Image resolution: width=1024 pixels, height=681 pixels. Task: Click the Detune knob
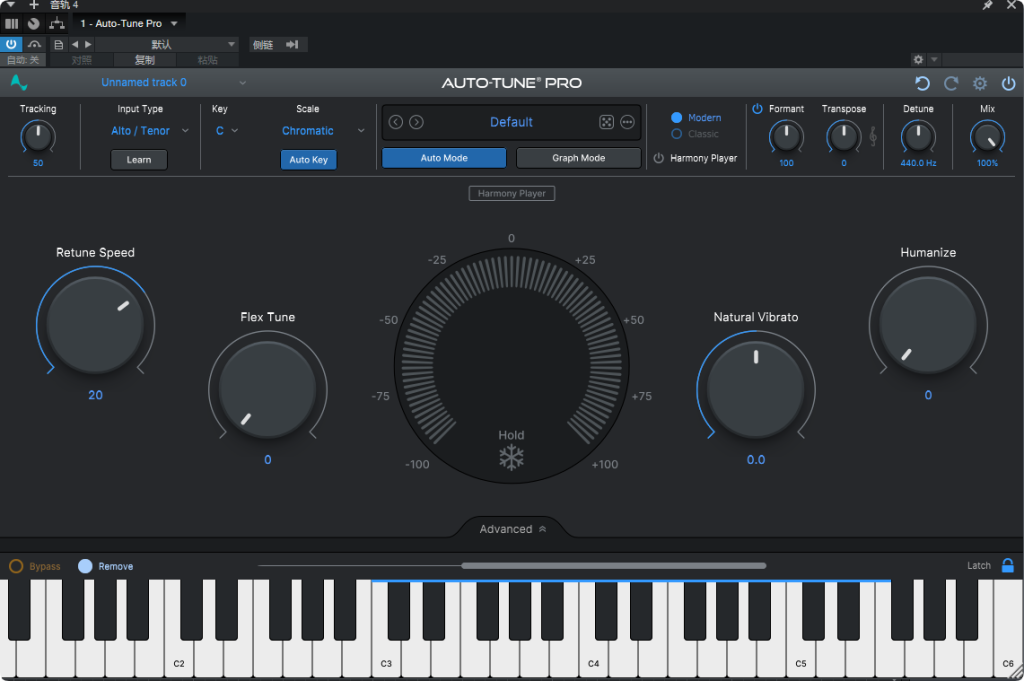(x=918, y=137)
